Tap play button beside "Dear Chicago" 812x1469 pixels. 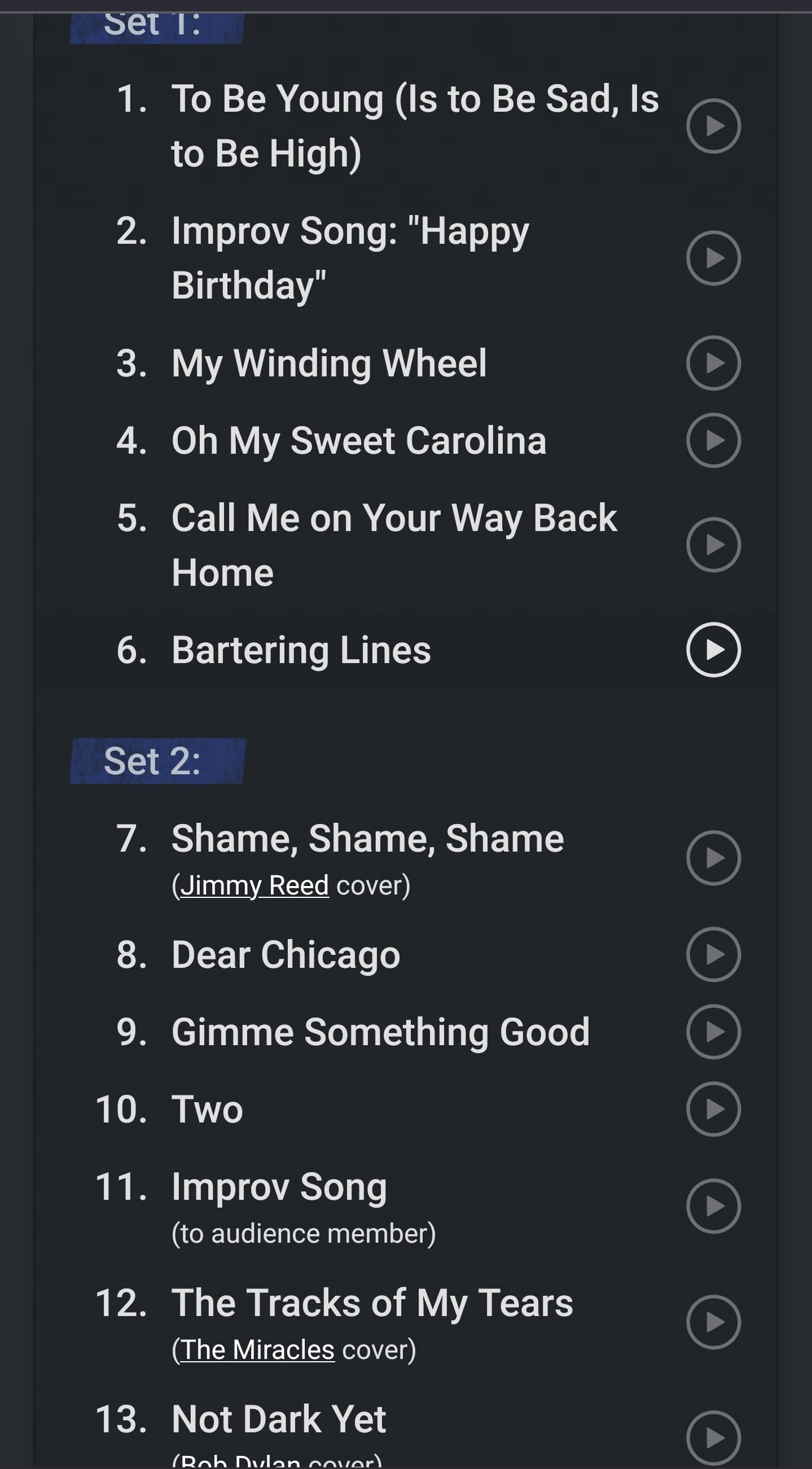click(713, 955)
